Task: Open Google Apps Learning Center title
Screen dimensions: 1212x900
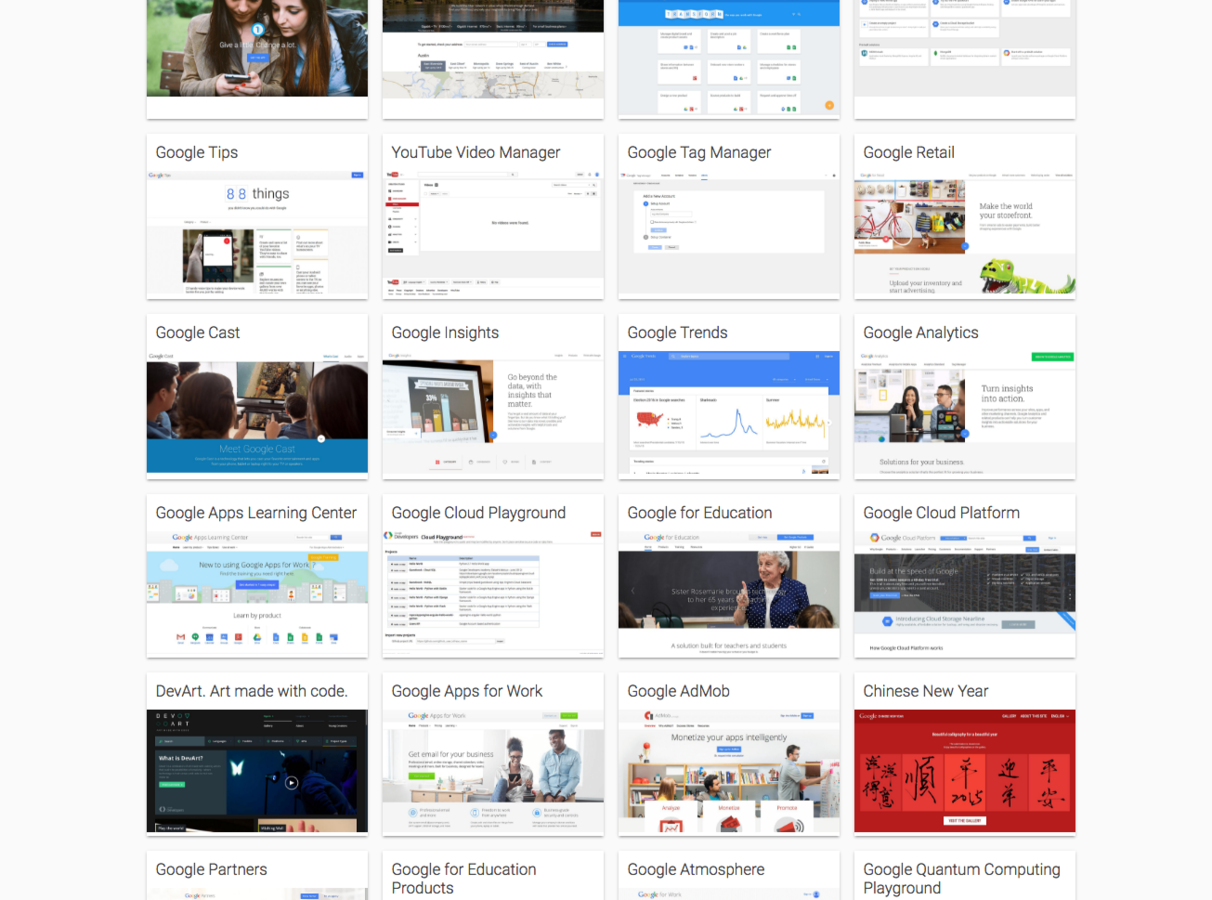Action: pos(256,513)
